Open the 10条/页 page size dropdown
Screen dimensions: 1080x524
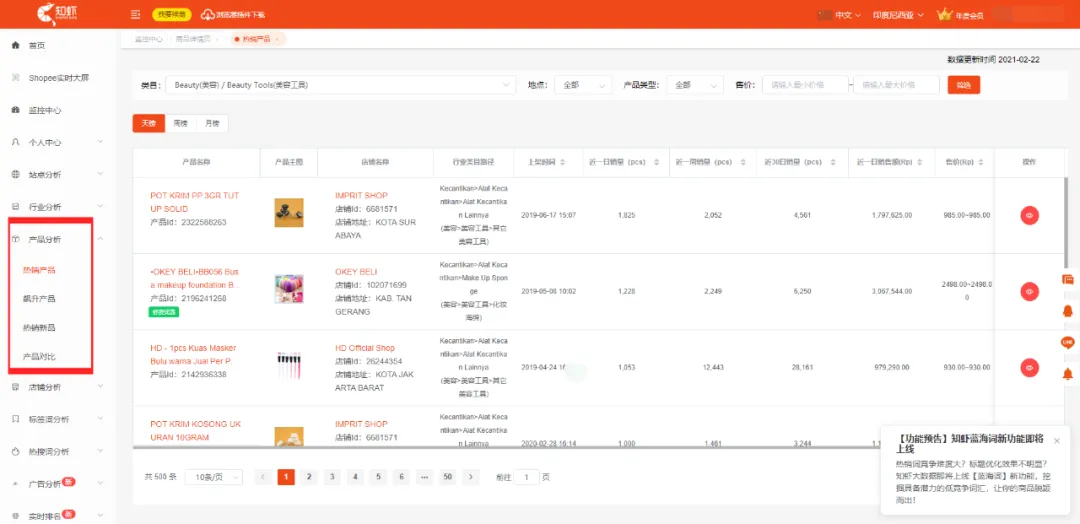[x=214, y=476]
